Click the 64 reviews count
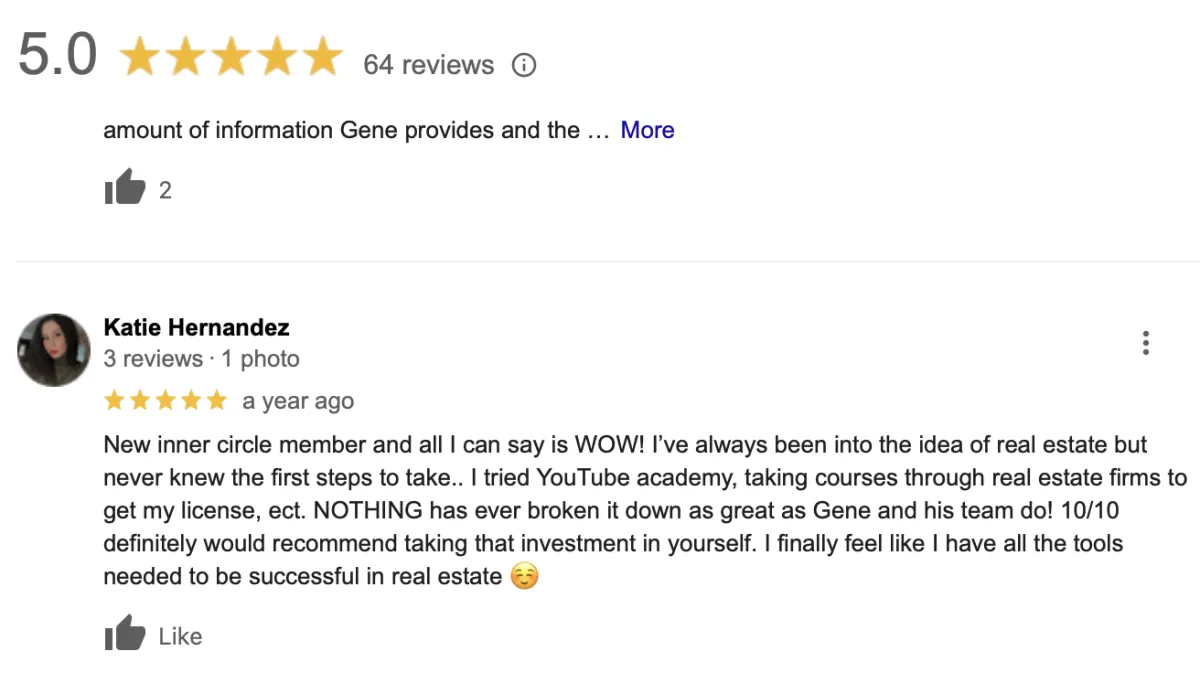The height and width of the screenshot is (694, 1200). (428, 65)
